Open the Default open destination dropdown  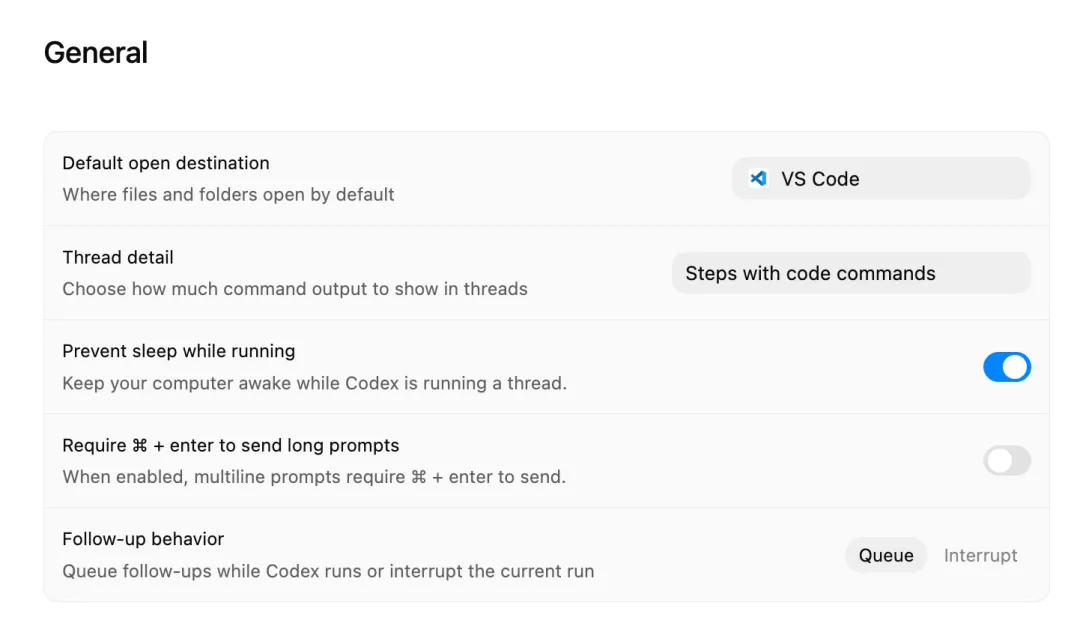[x=880, y=179]
